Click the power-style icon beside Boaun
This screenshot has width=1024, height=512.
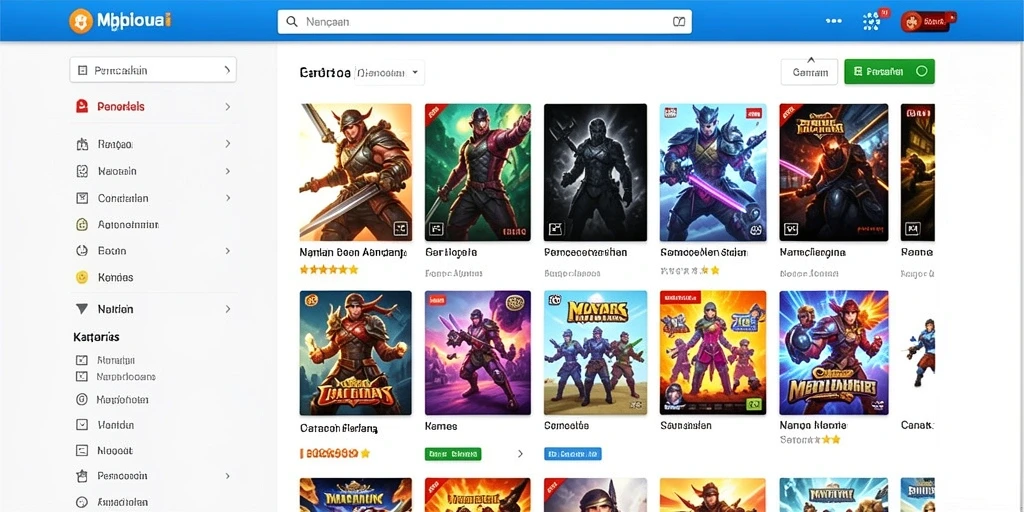point(82,251)
